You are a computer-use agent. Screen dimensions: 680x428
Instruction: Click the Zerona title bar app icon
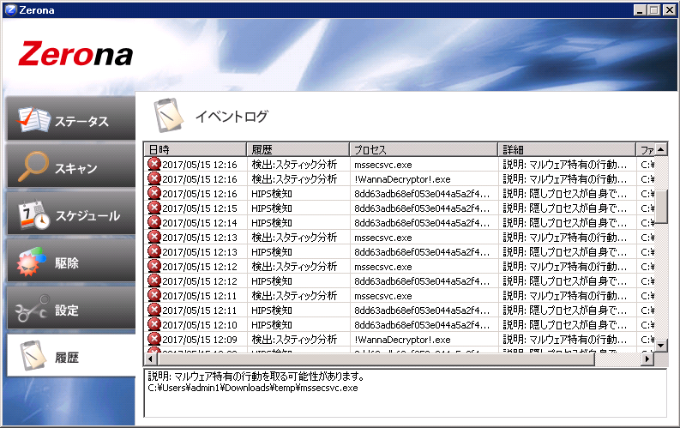pyautogui.click(x=10, y=10)
